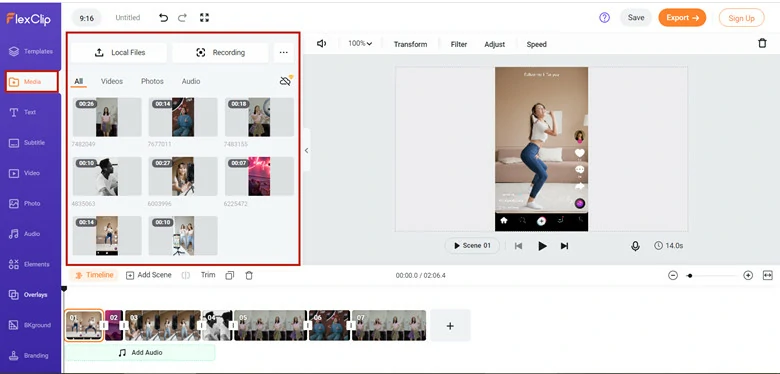Viewport: 780px width, 374px height.
Task: Duplicate the scene using the copy icon
Action: (229, 276)
